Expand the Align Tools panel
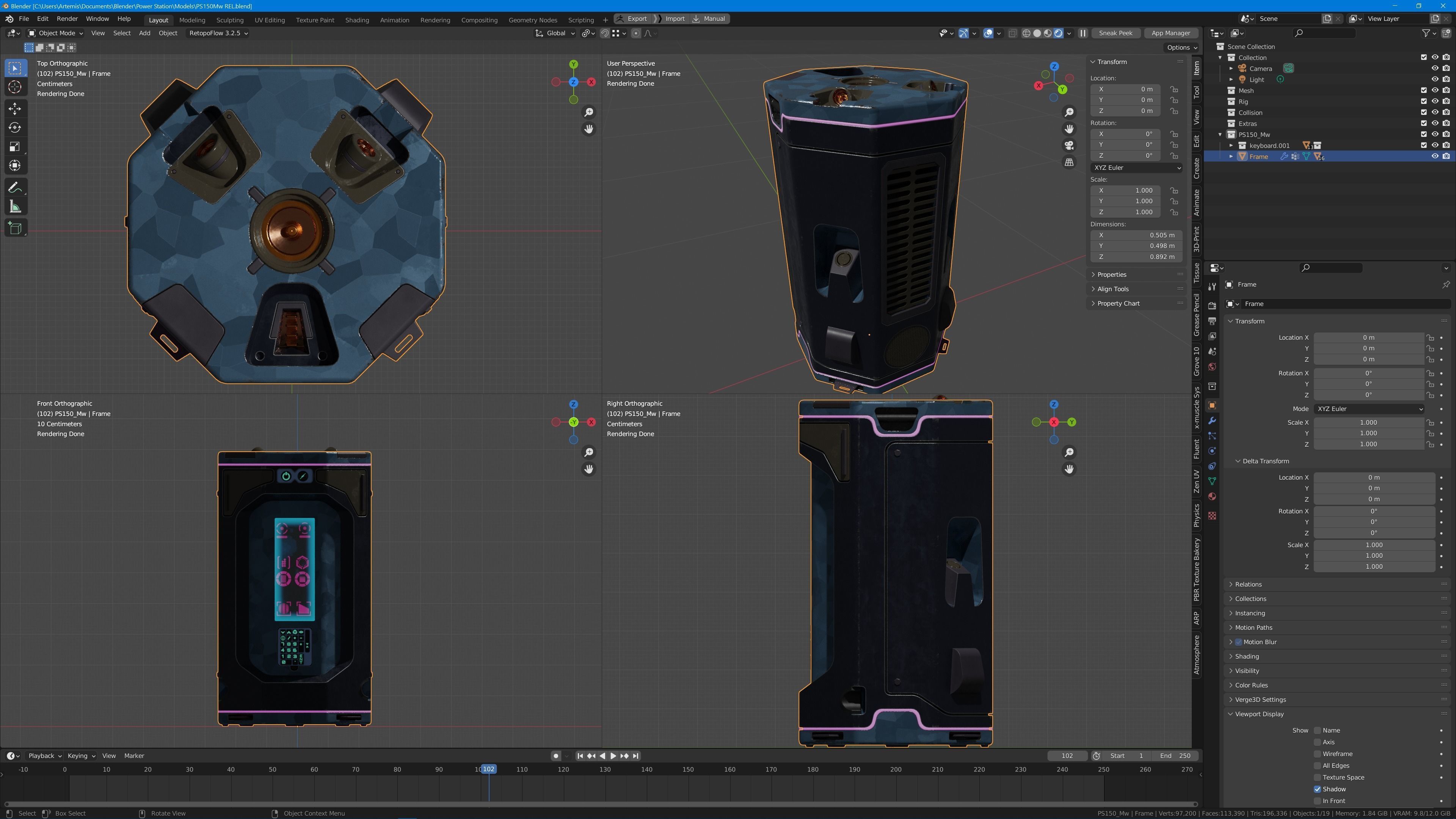The width and height of the screenshot is (1456, 819). pos(1112,289)
